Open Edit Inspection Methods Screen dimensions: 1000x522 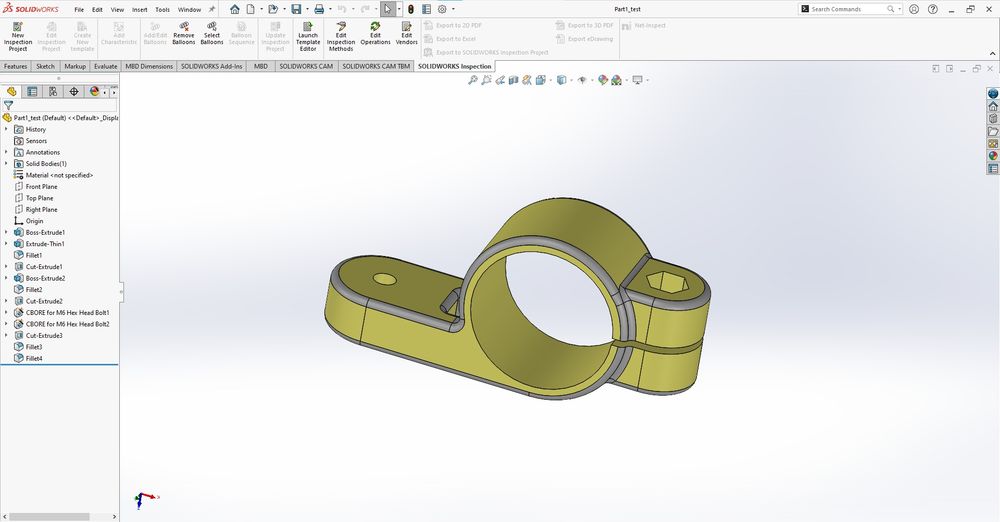point(341,27)
